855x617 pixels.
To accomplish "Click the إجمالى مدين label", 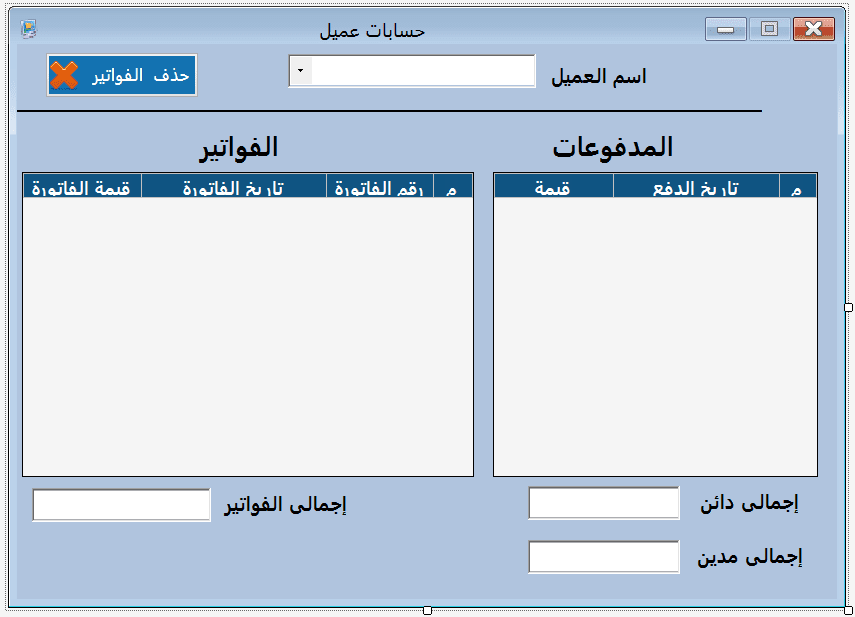I will coord(750,557).
